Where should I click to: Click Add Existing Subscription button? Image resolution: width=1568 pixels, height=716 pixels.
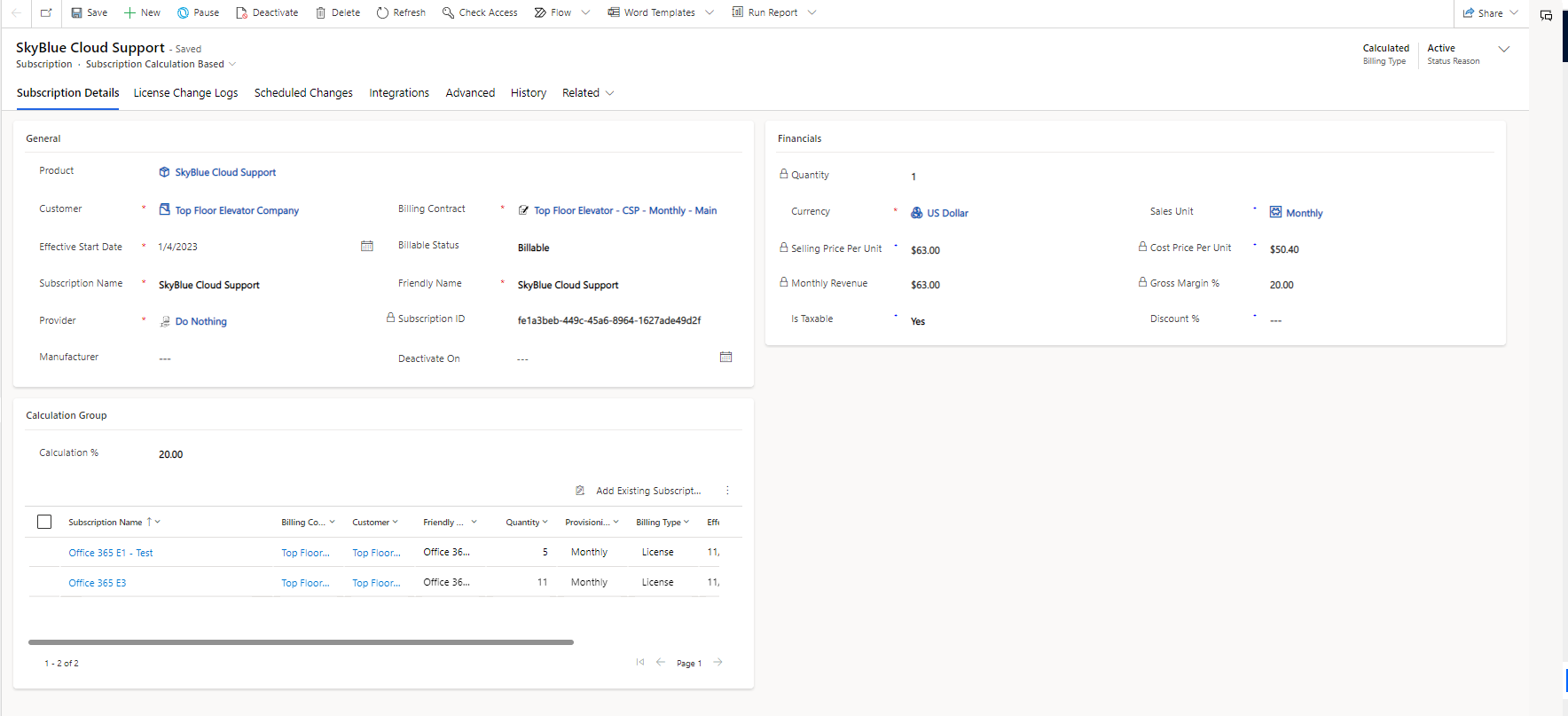[x=639, y=491]
